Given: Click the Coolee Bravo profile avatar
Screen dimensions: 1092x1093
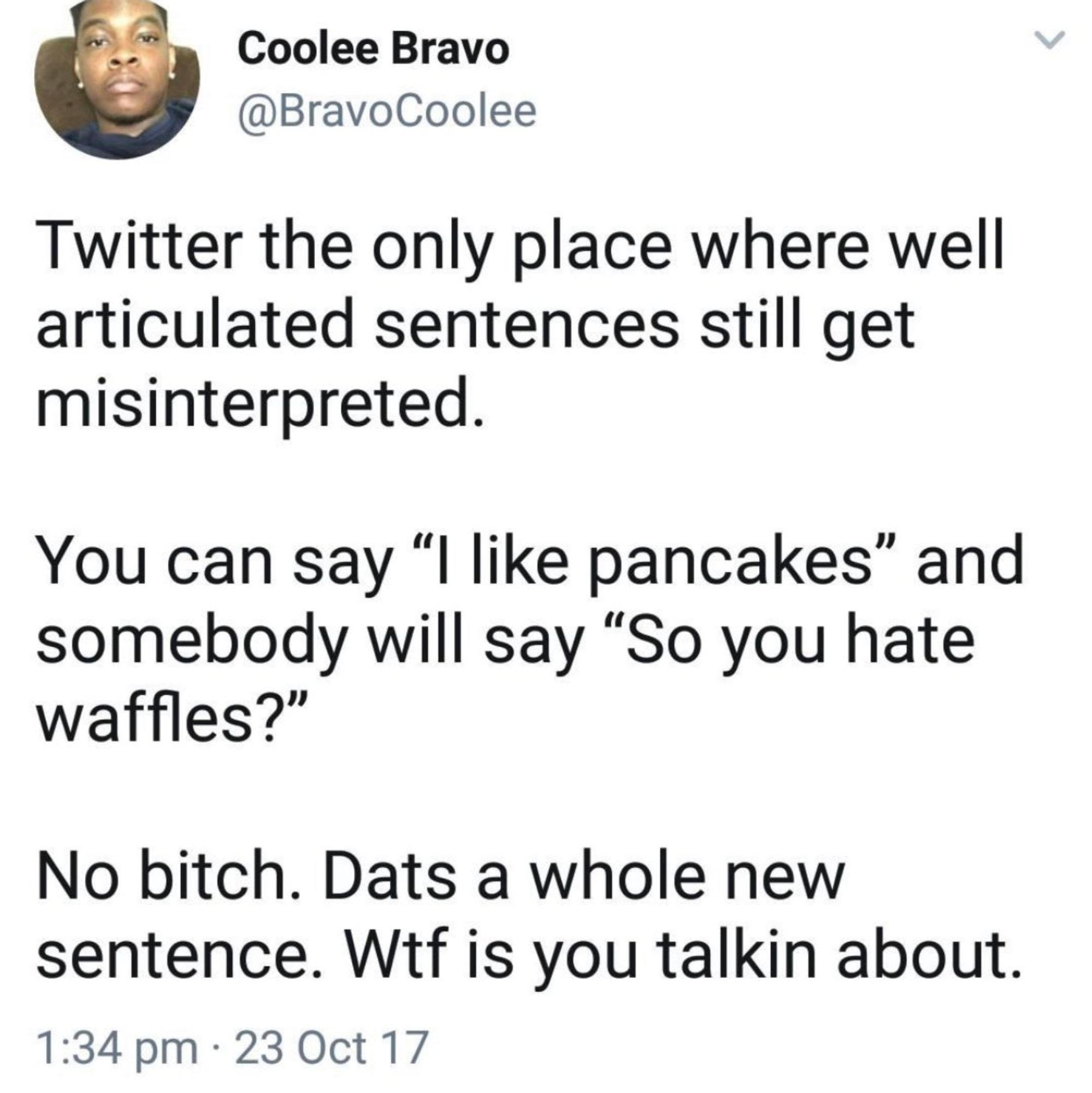Looking at the screenshot, I should click(x=117, y=79).
